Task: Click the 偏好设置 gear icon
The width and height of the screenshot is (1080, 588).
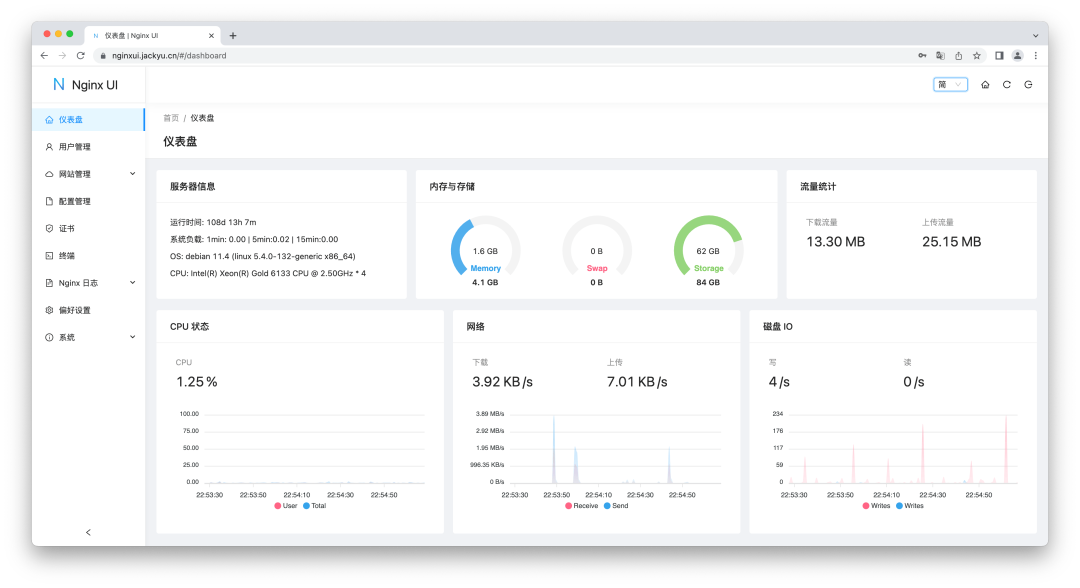Action: 47,310
